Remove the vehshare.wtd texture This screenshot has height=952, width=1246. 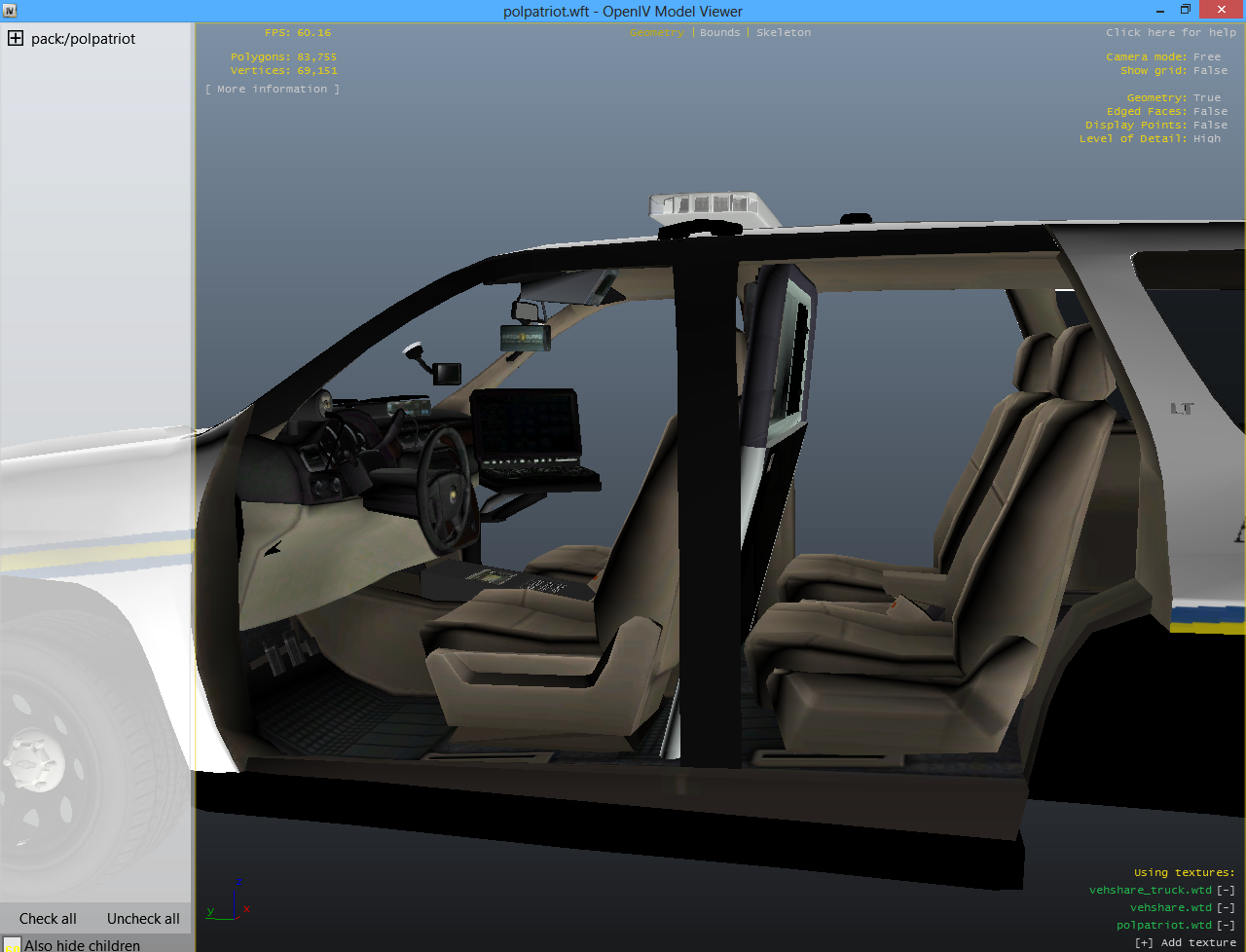tap(1226, 907)
